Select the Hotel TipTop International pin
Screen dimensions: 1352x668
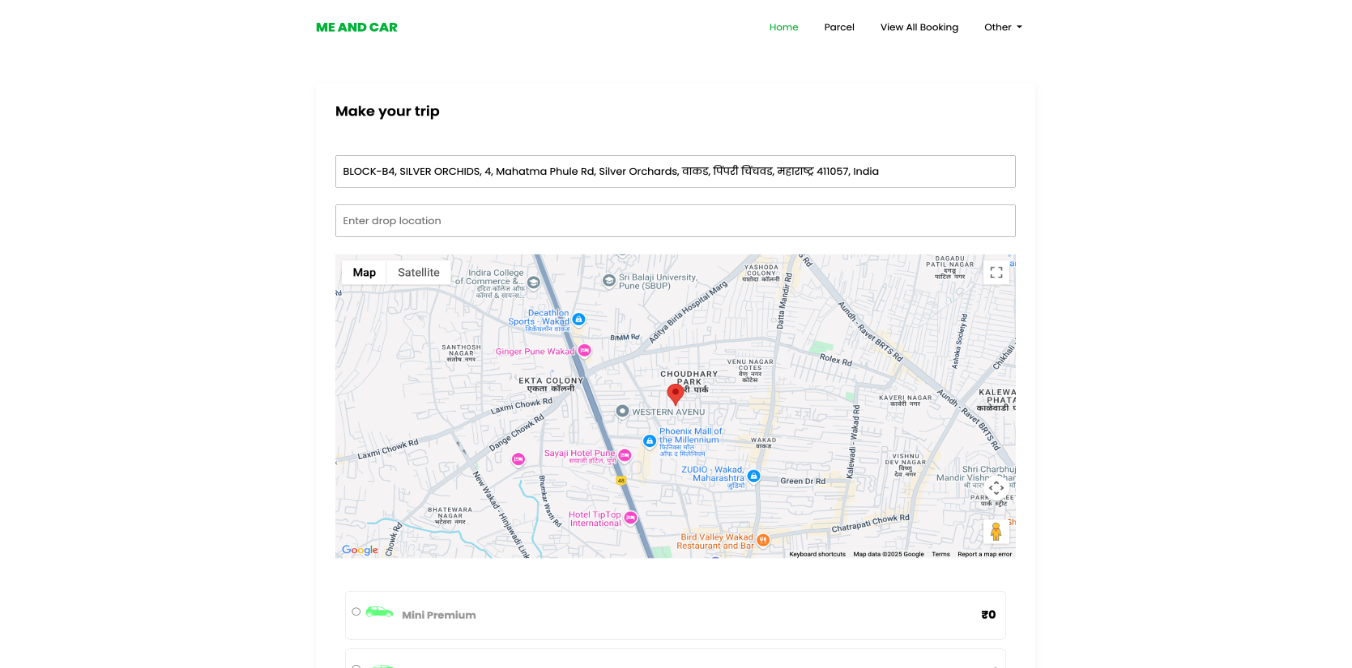coord(630,517)
